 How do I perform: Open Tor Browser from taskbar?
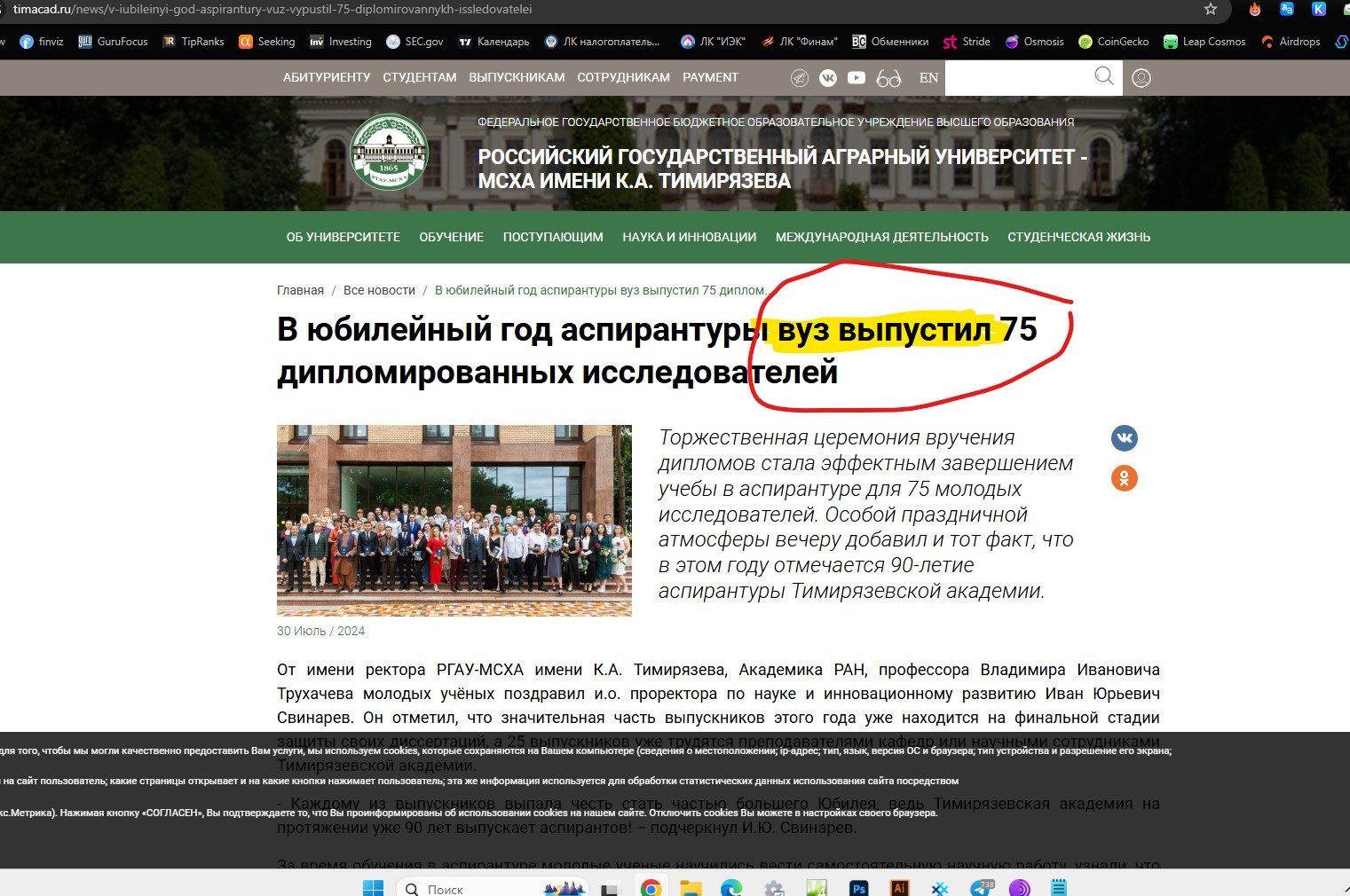pyautogui.click(x=1019, y=888)
